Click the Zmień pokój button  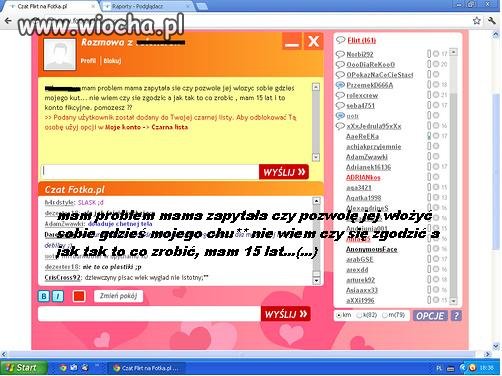(118, 296)
